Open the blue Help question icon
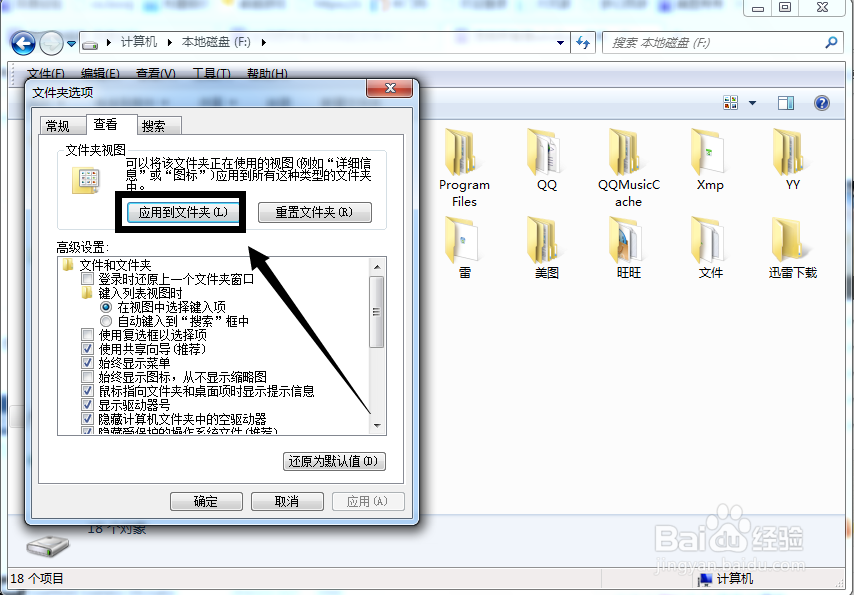The width and height of the screenshot is (854, 595). [821, 102]
